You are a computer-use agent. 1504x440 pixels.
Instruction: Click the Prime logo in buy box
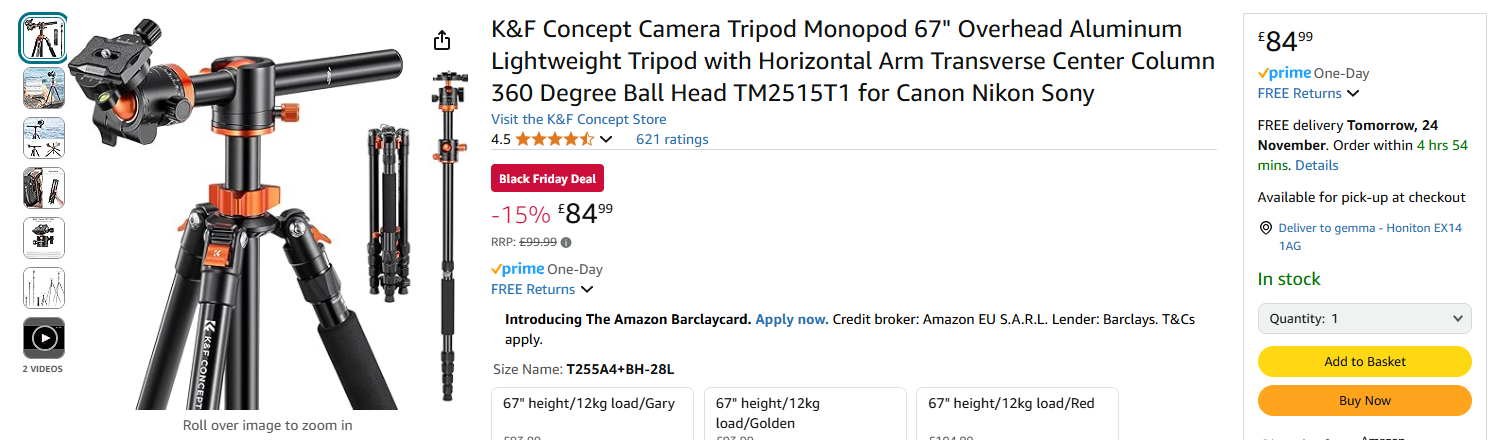(x=1284, y=73)
